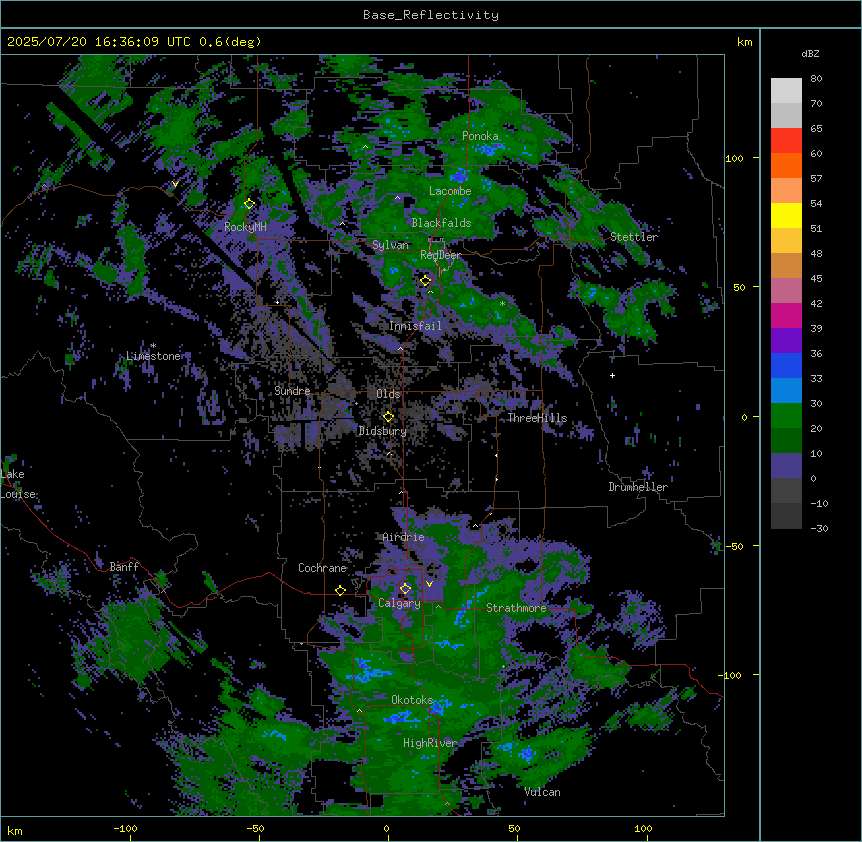This screenshot has width=862, height=842.
Task: Click the Innisfail label
Action: click(x=415, y=326)
